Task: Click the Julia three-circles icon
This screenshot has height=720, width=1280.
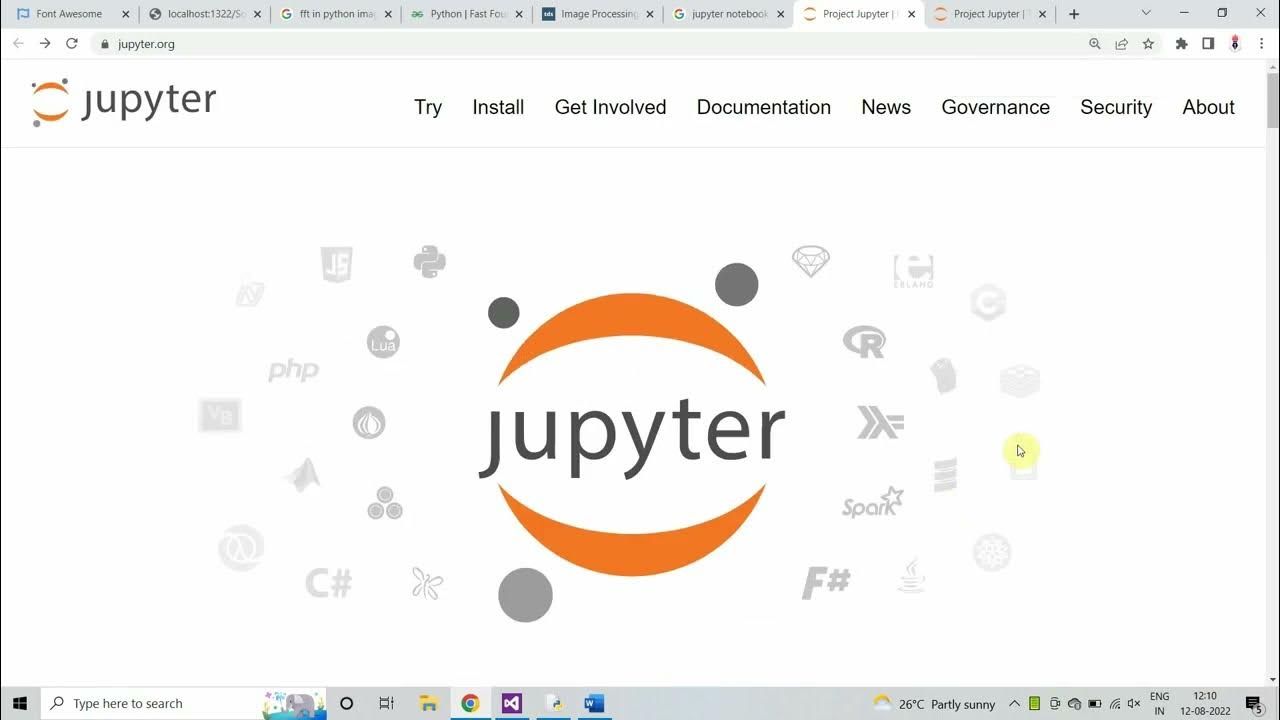Action: pyautogui.click(x=384, y=503)
